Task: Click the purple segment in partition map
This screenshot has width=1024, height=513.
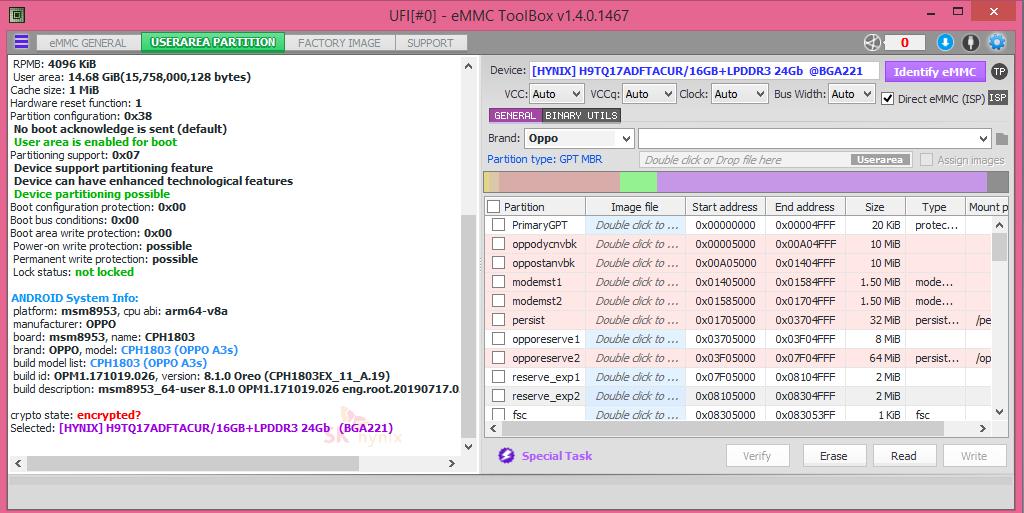Action: click(822, 182)
